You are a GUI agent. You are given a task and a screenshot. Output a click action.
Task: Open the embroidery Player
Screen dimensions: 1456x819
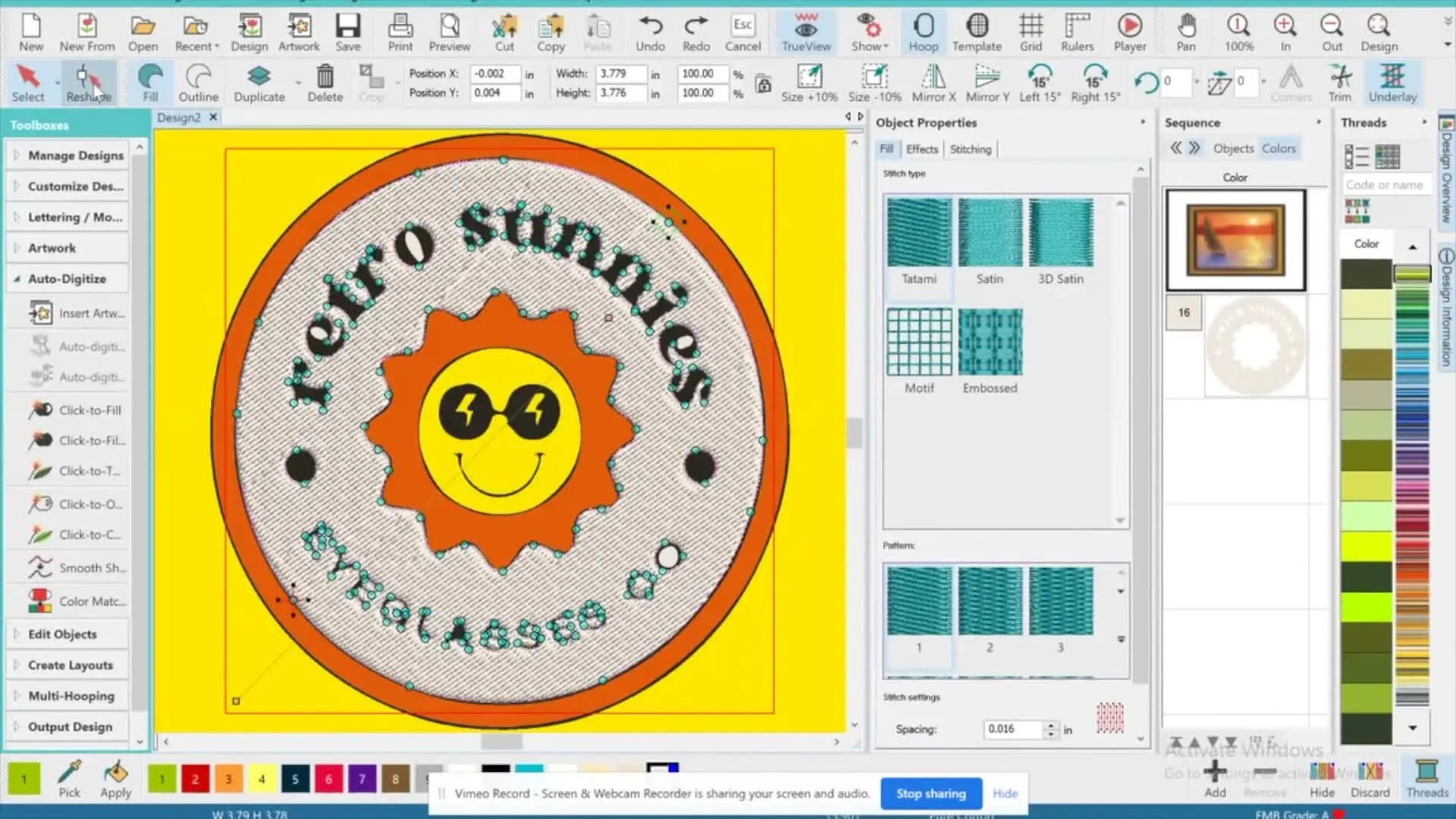tap(1129, 32)
